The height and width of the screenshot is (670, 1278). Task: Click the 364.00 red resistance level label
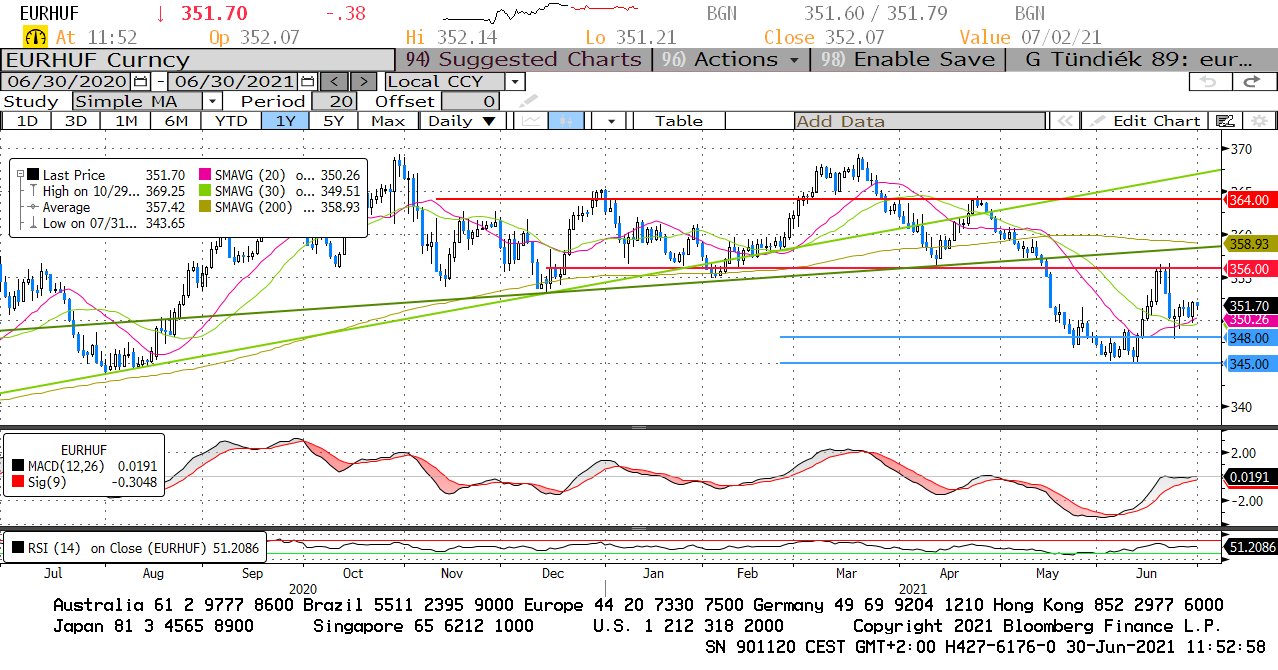[1249, 200]
